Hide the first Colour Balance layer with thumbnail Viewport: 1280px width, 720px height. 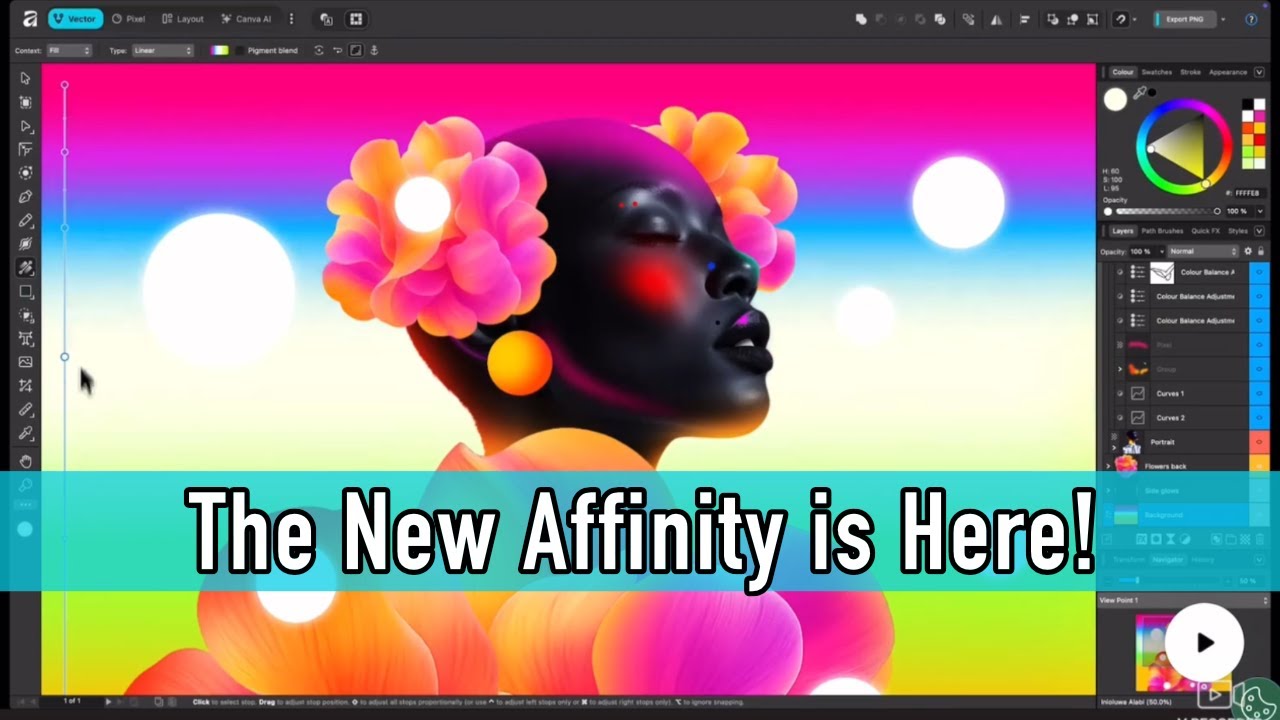[x=1259, y=272]
